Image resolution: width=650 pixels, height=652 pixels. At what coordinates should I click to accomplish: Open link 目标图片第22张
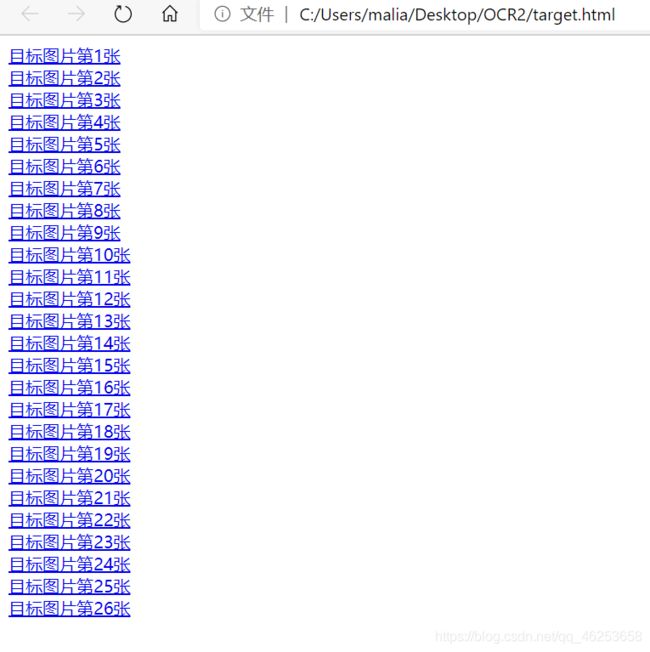coord(69,520)
